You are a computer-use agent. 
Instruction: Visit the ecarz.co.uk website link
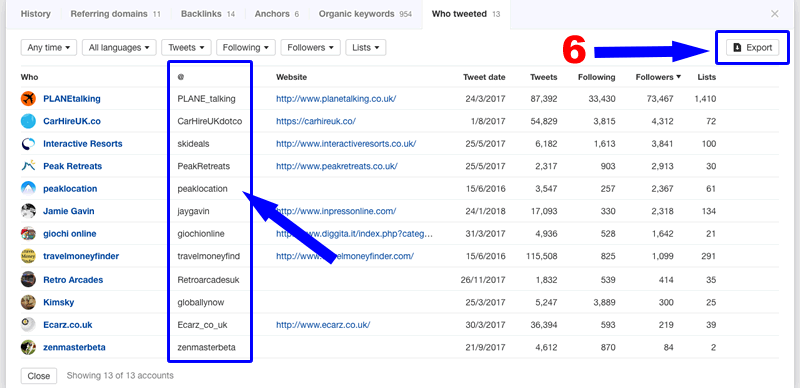tap(323, 325)
